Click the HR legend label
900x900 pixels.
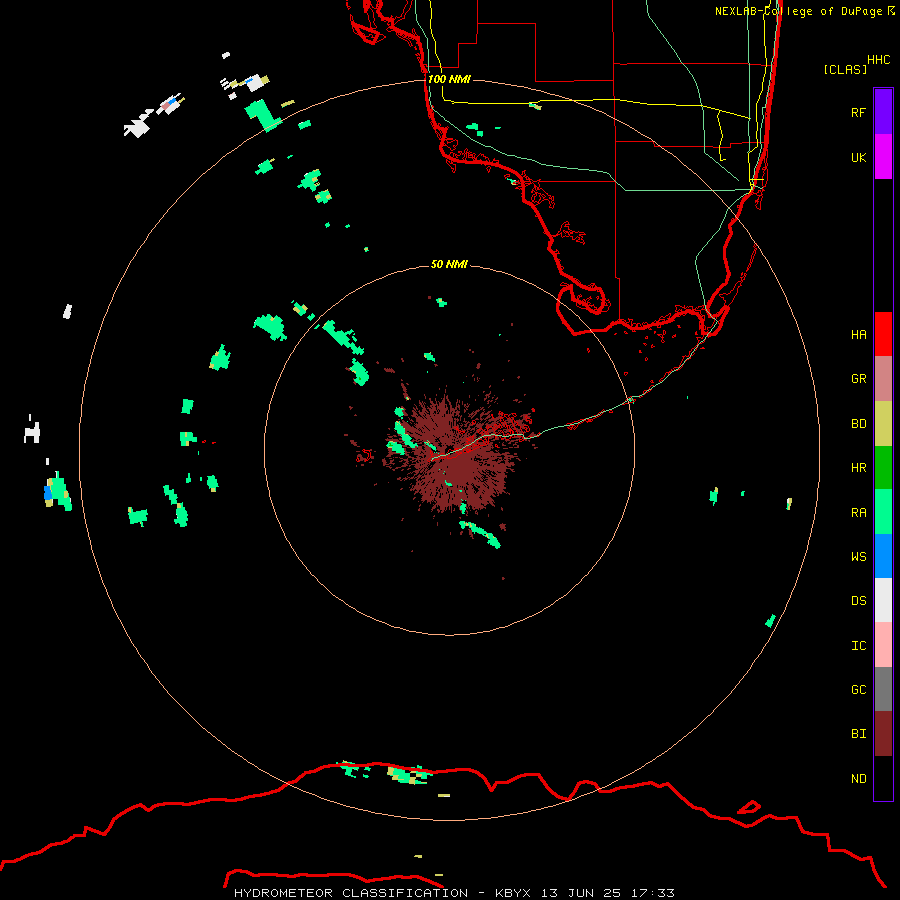coord(858,468)
